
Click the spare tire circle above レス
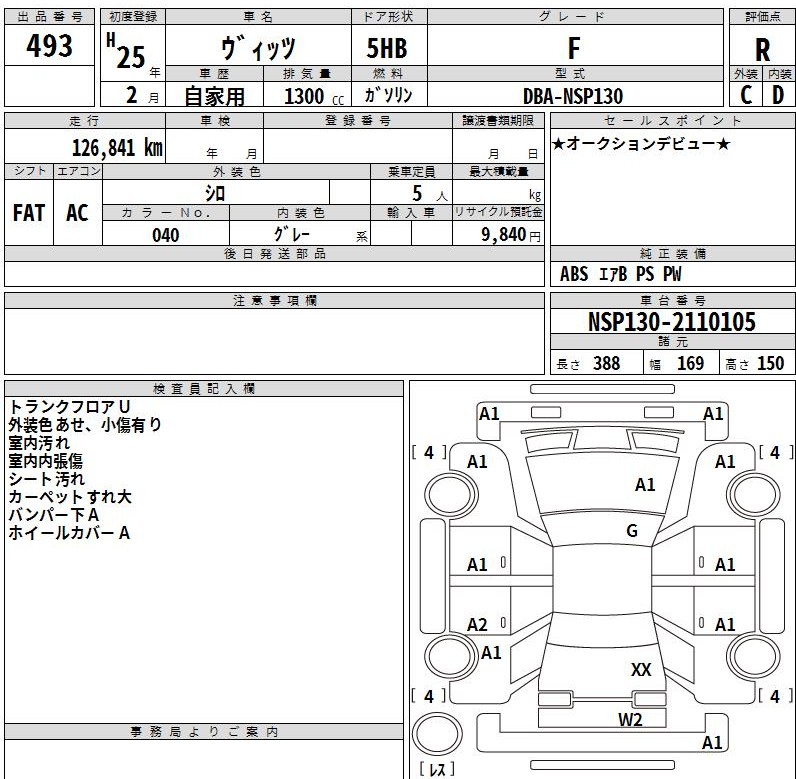point(437,733)
